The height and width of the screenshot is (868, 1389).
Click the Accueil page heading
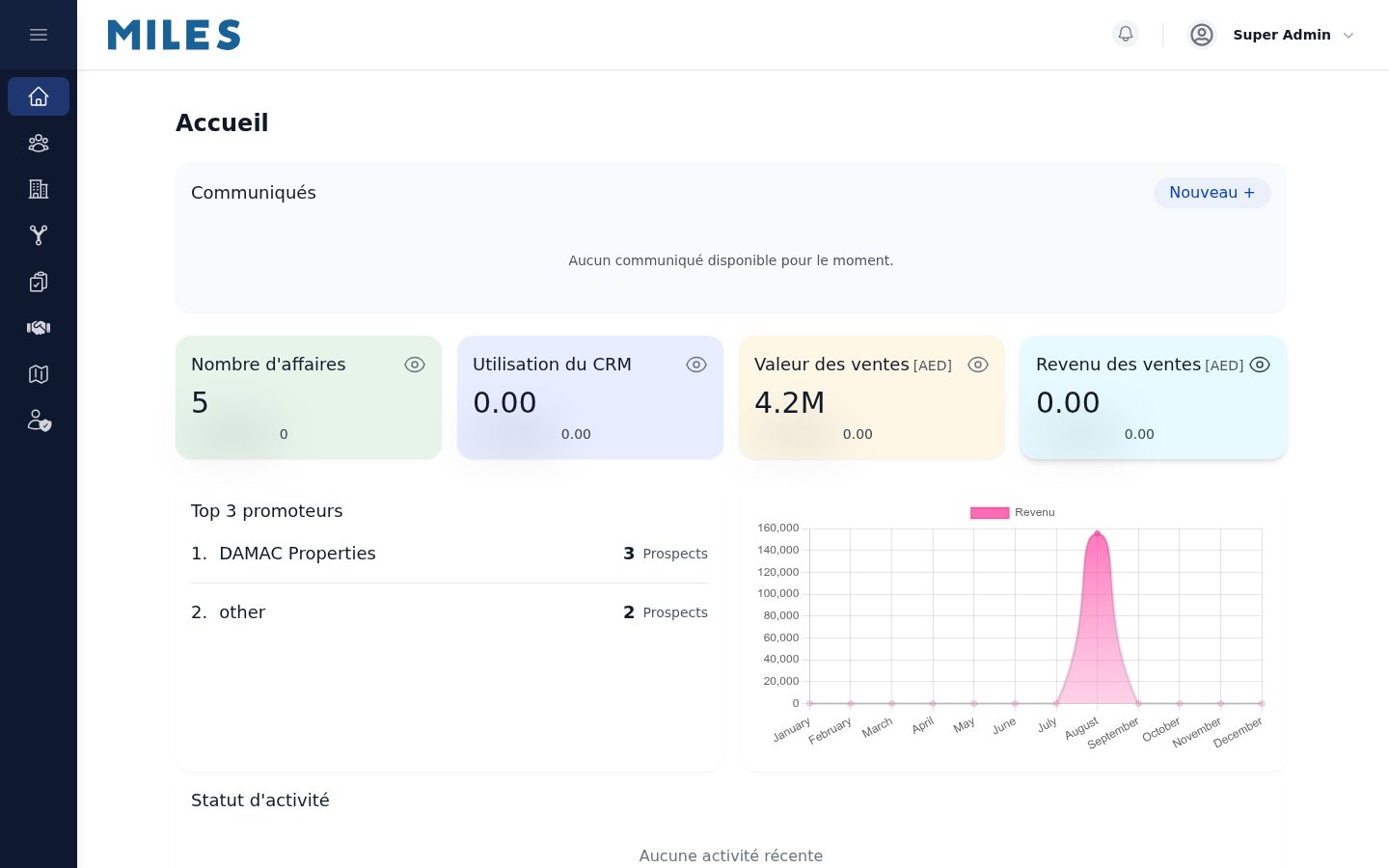[x=222, y=123]
